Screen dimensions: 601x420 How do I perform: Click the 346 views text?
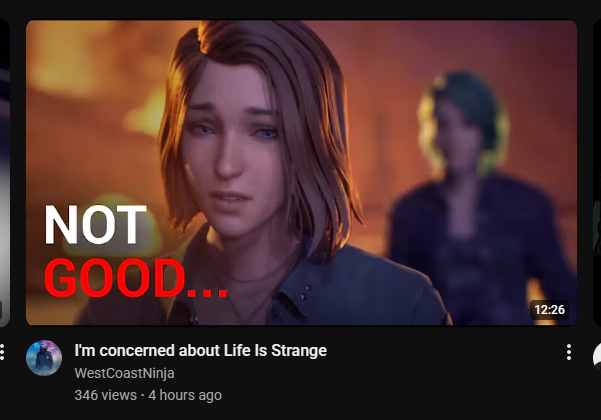(x=105, y=395)
